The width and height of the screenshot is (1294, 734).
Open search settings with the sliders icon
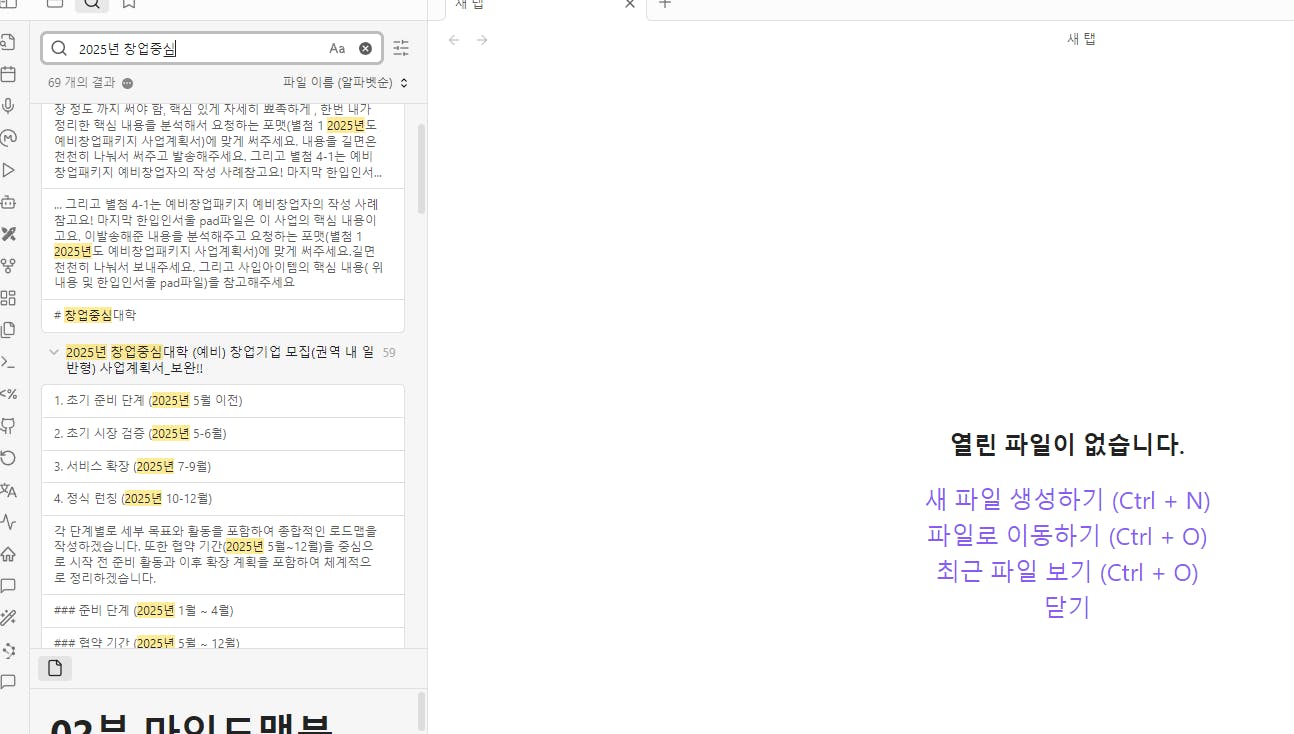pyautogui.click(x=401, y=48)
